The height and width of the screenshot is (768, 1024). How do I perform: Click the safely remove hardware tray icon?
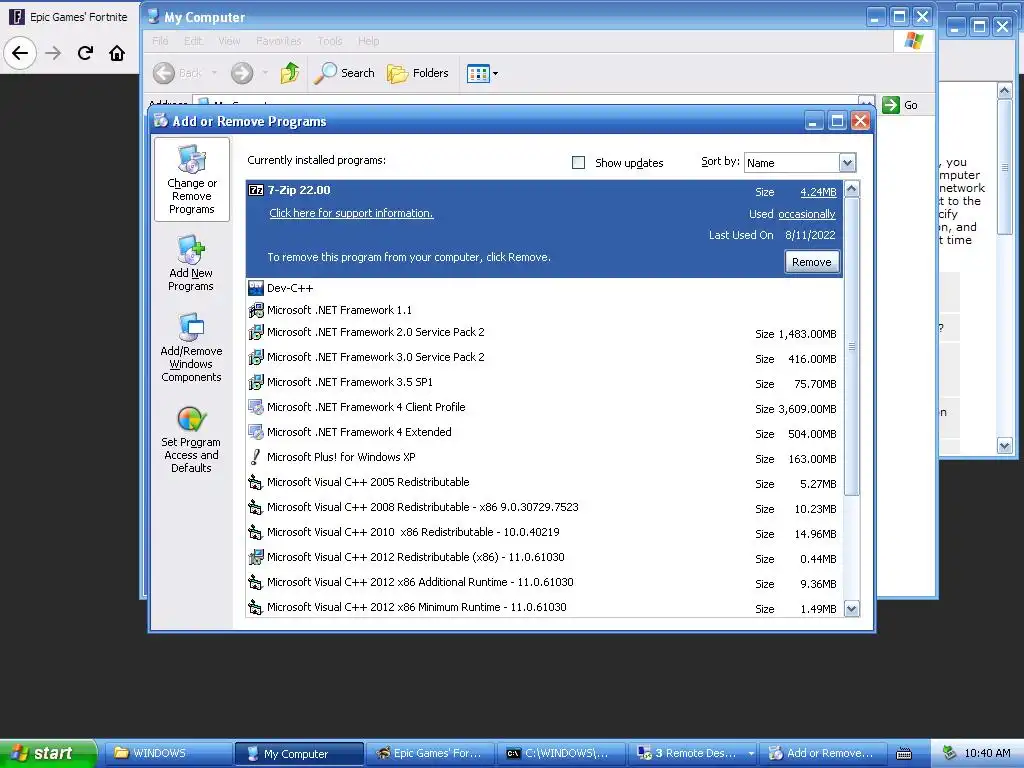(x=950, y=754)
